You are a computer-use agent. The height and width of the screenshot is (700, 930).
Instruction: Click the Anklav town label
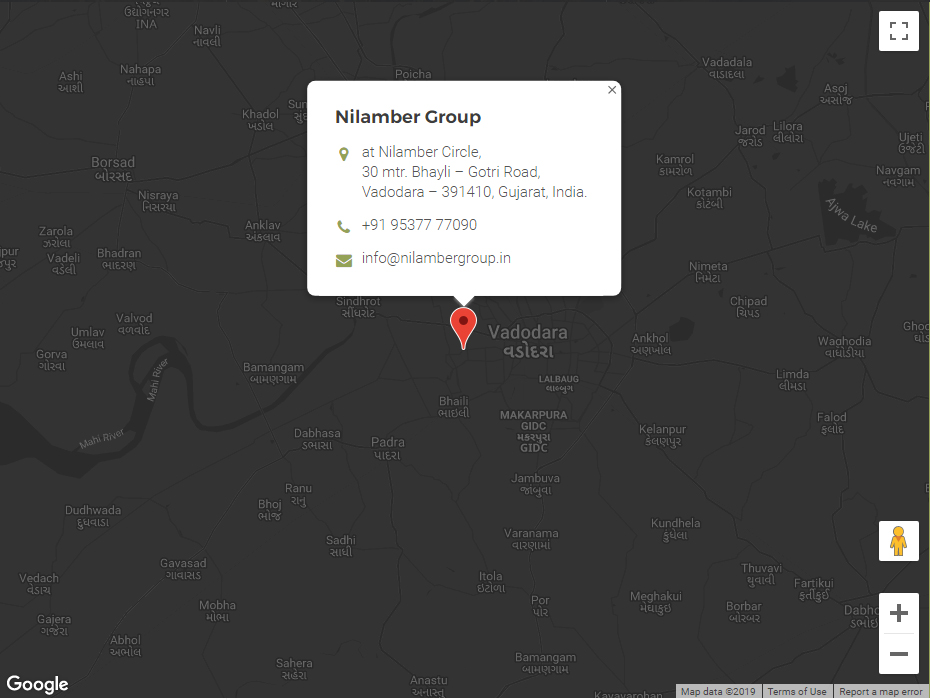[263, 231]
